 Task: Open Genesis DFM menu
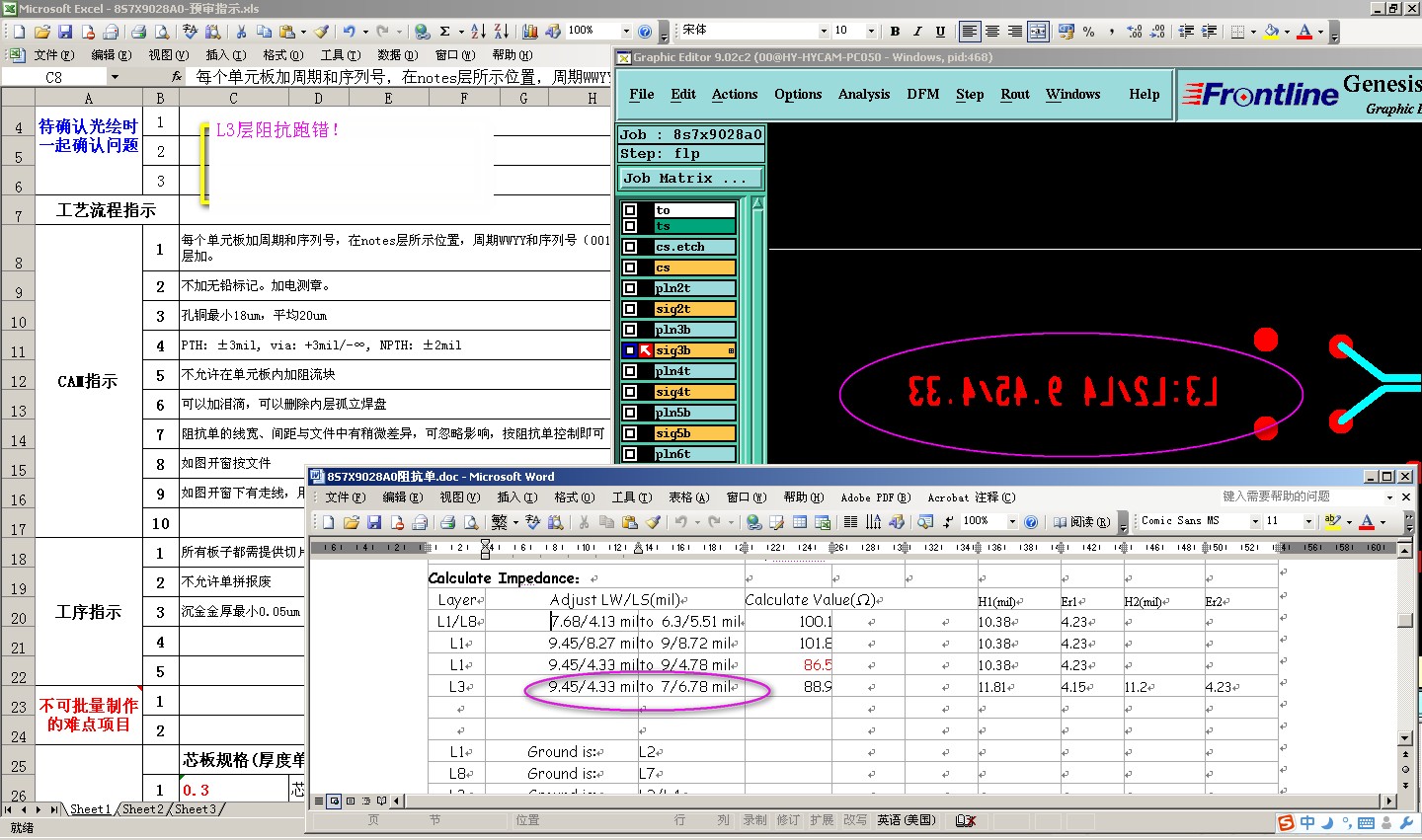[x=922, y=94]
